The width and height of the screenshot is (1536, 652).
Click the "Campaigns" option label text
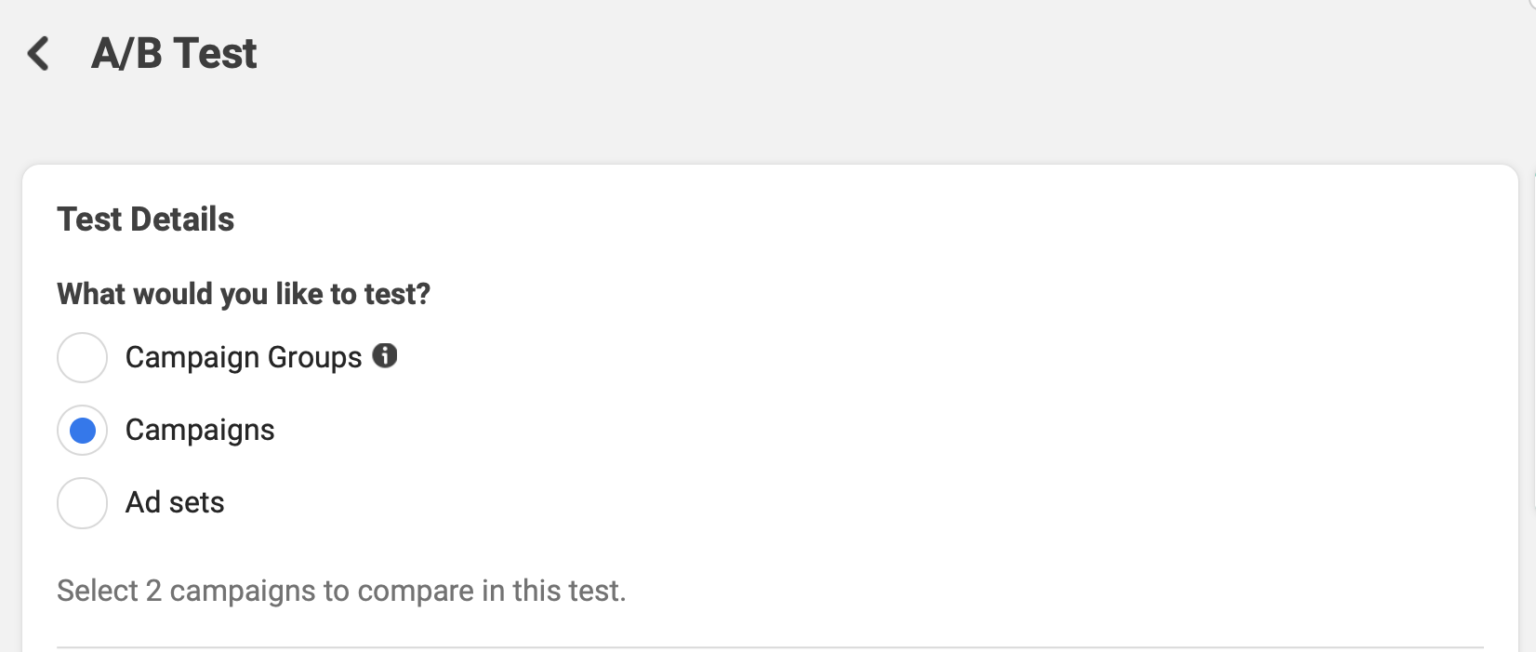point(200,430)
